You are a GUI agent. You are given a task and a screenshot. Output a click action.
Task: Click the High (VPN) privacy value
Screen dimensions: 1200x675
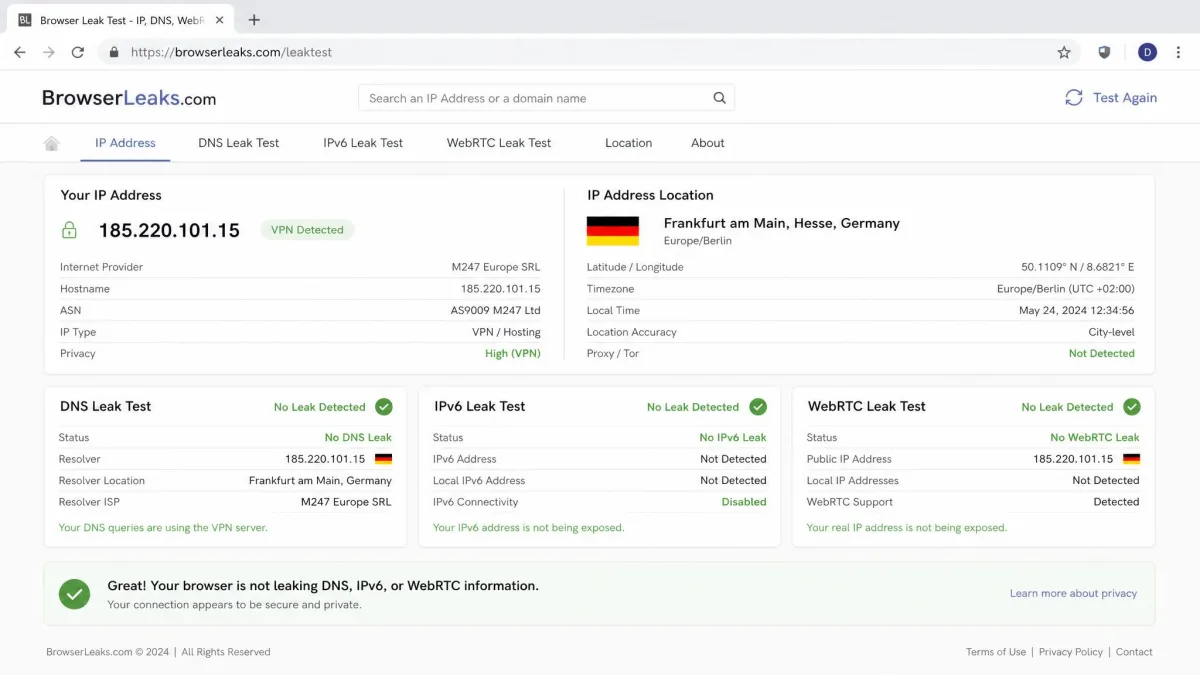[513, 353]
